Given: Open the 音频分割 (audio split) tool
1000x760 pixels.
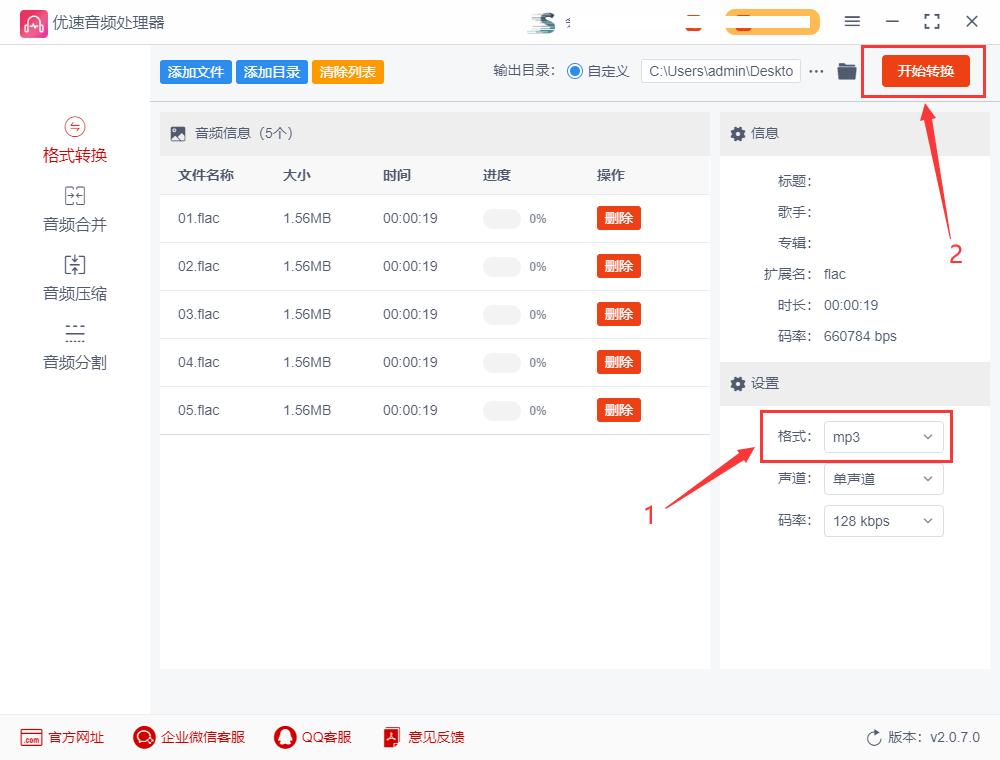Looking at the screenshot, I should pyautogui.click(x=75, y=345).
